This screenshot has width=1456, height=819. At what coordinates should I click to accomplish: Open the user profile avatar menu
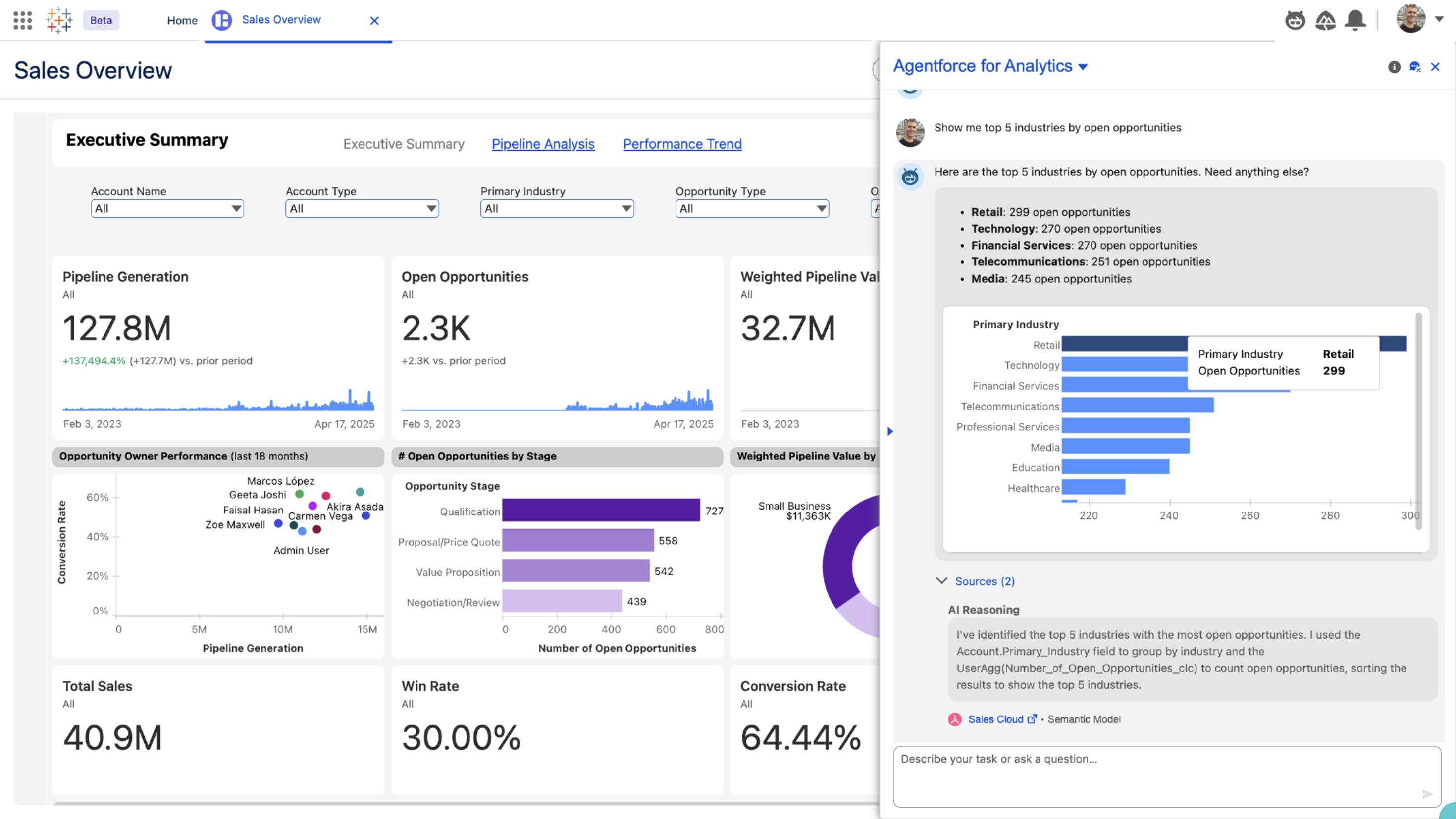1411,19
